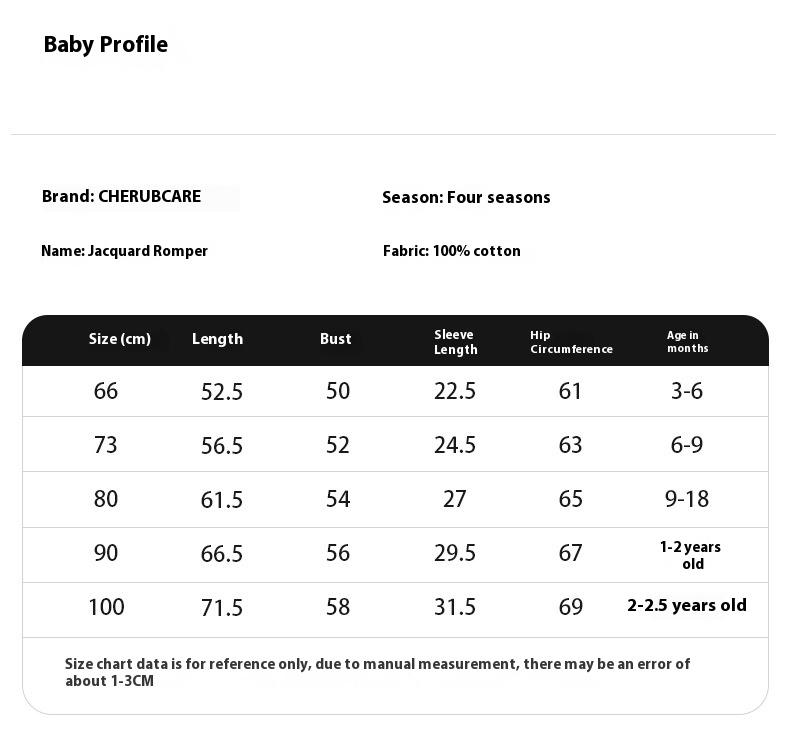This screenshot has height=753, width=790.
Task: Select the 56.5 length value
Action: tap(222, 446)
